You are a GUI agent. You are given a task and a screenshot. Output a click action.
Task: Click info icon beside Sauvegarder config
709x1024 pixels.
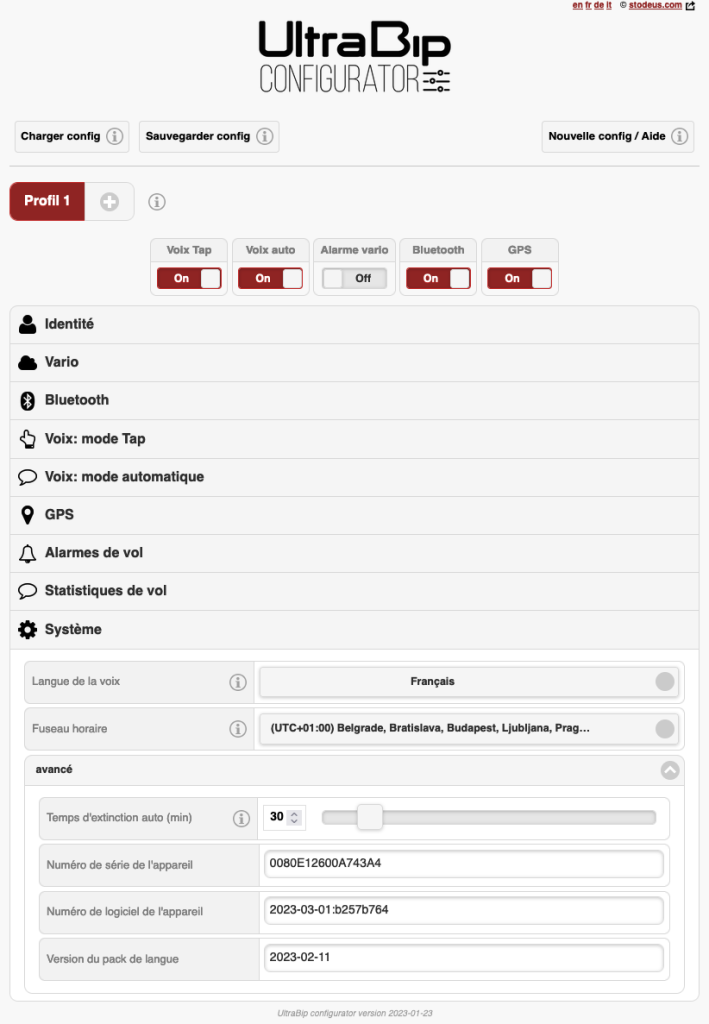point(264,136)
